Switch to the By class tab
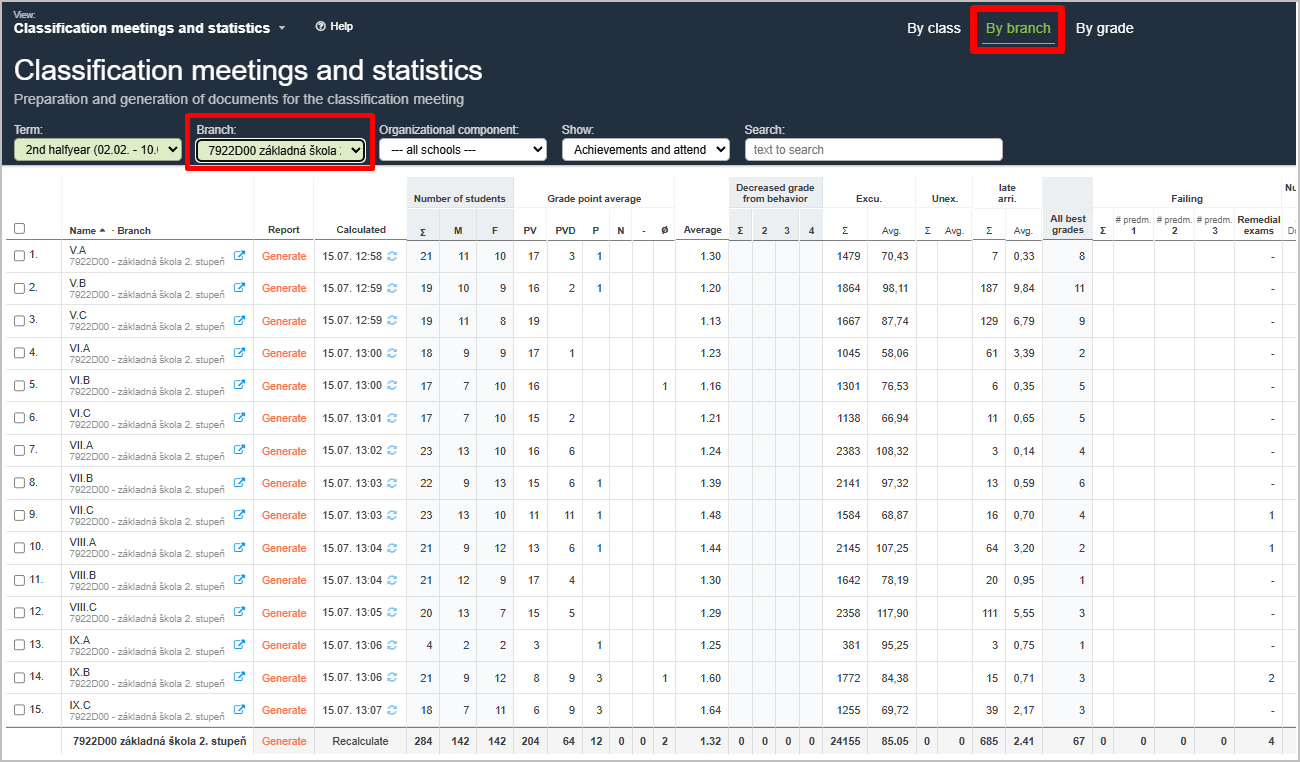 [933, 28]
